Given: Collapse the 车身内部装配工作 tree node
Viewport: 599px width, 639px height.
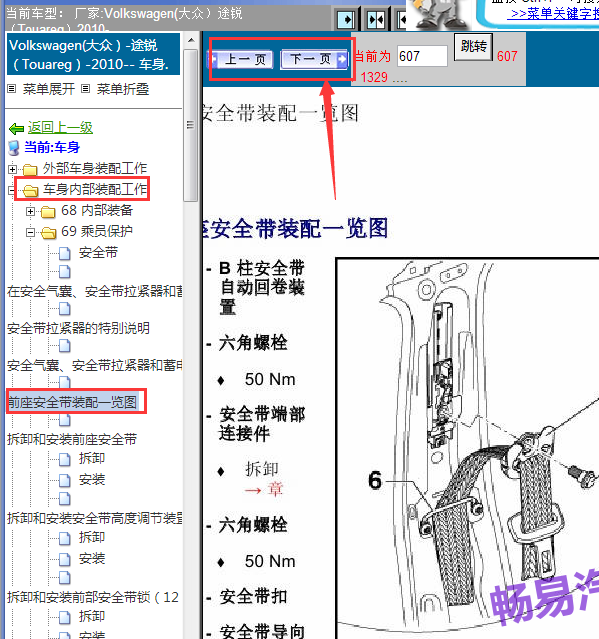Looking at the screenshot, I should [12, 190].
